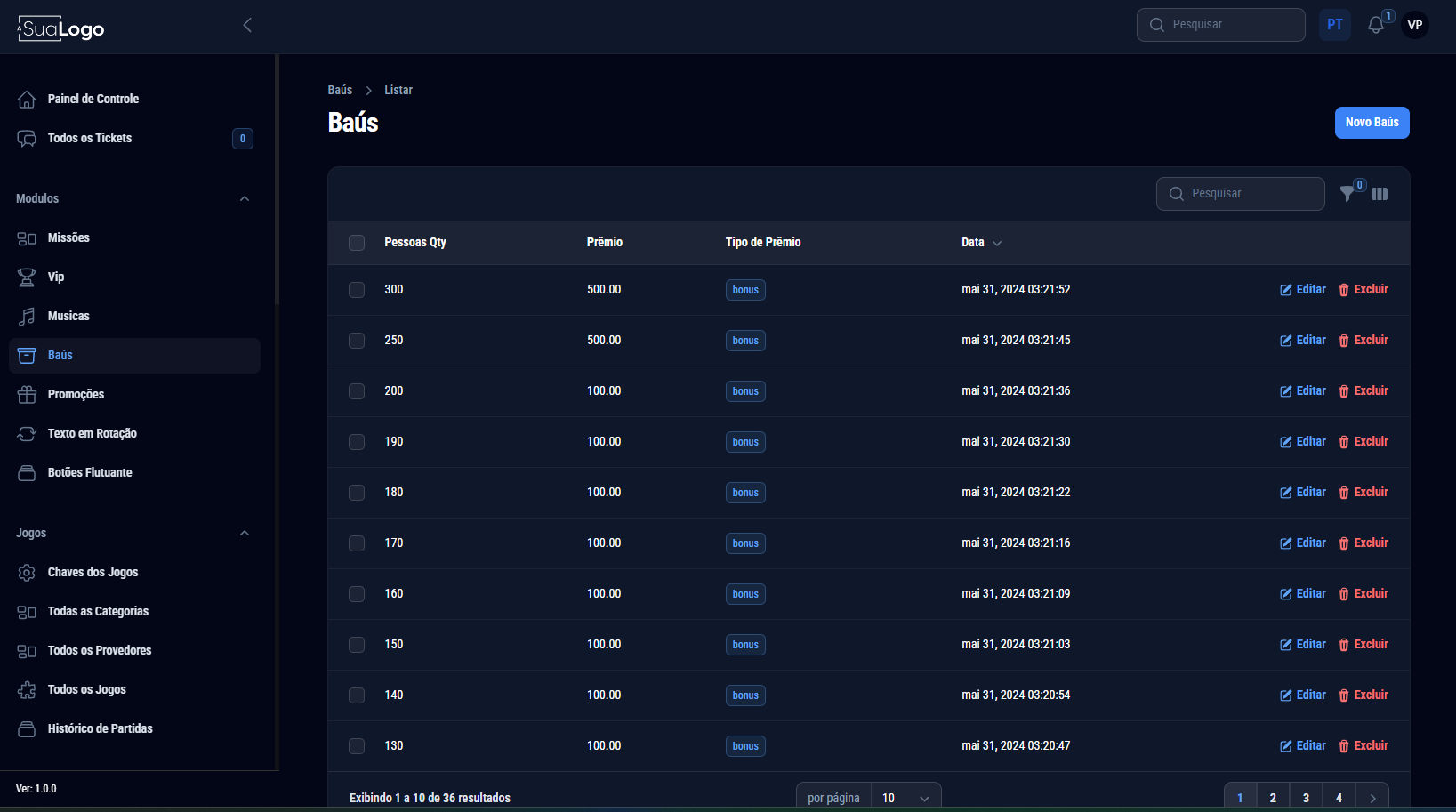Open Missões in the sidebar

click(68, 237)
